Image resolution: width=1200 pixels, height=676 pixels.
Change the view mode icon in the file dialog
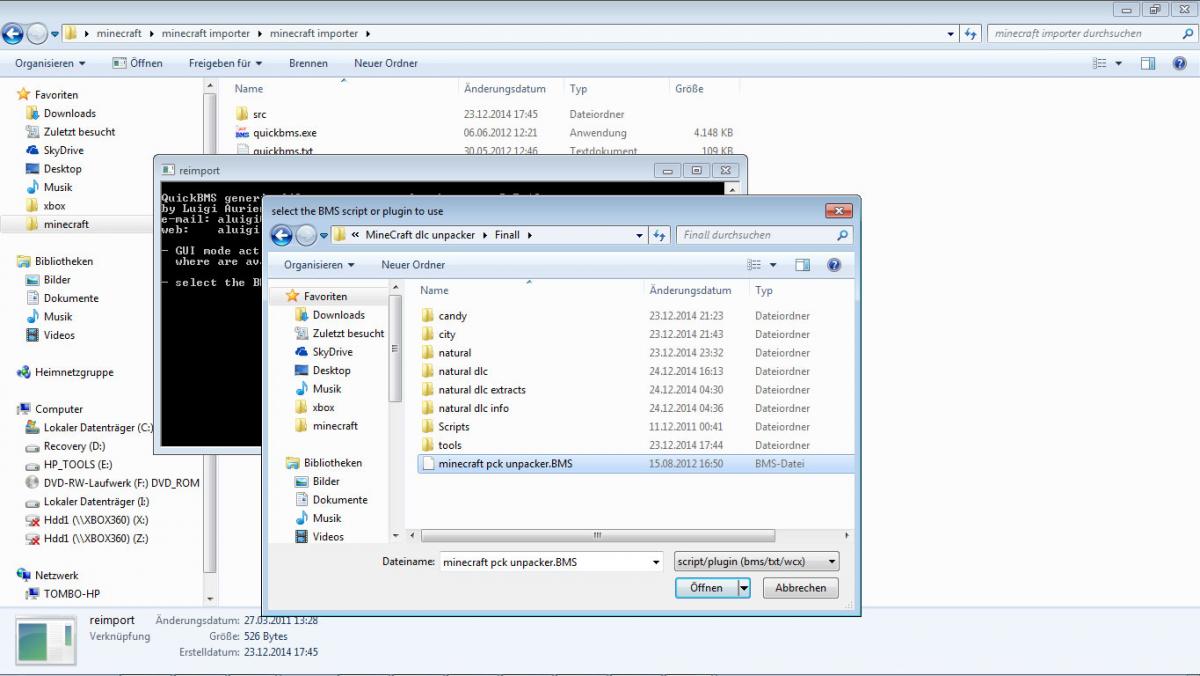755,265
